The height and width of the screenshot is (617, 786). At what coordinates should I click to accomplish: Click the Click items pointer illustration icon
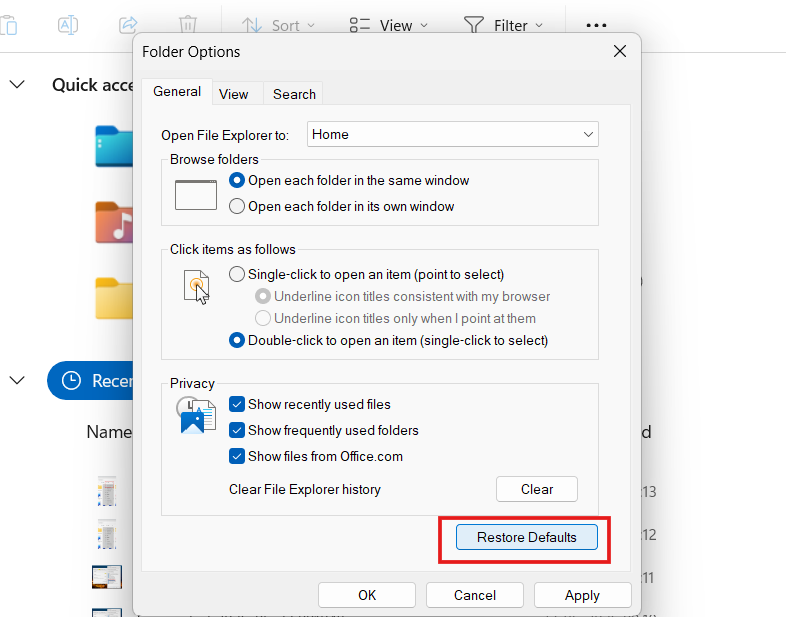tap(196, 287)
